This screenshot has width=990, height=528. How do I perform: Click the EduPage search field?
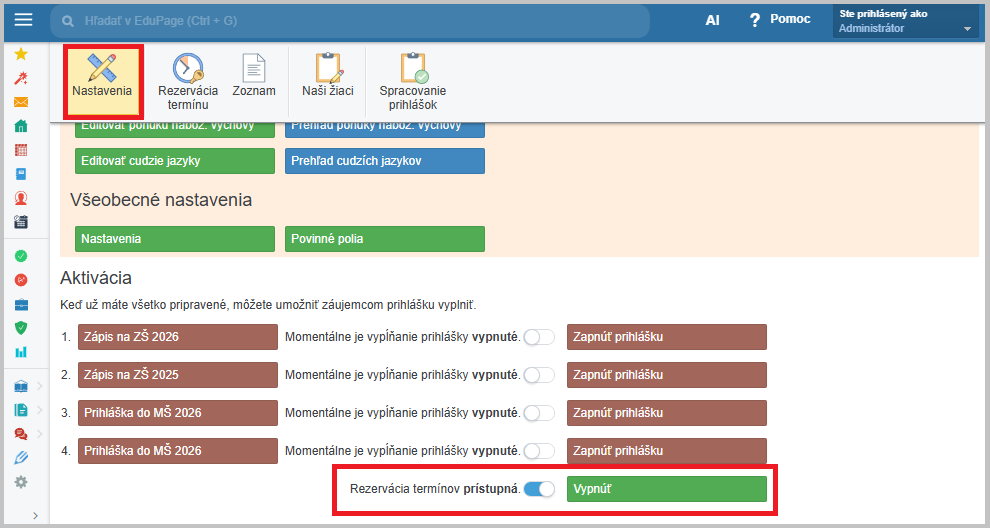pyautogui.click(x=350, y=21)
